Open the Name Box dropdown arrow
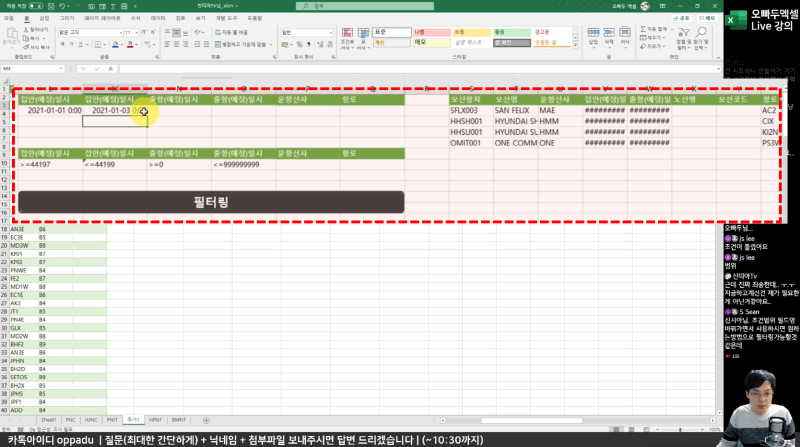The height and width of the screenshot is (447, 800). click(61, 68)
